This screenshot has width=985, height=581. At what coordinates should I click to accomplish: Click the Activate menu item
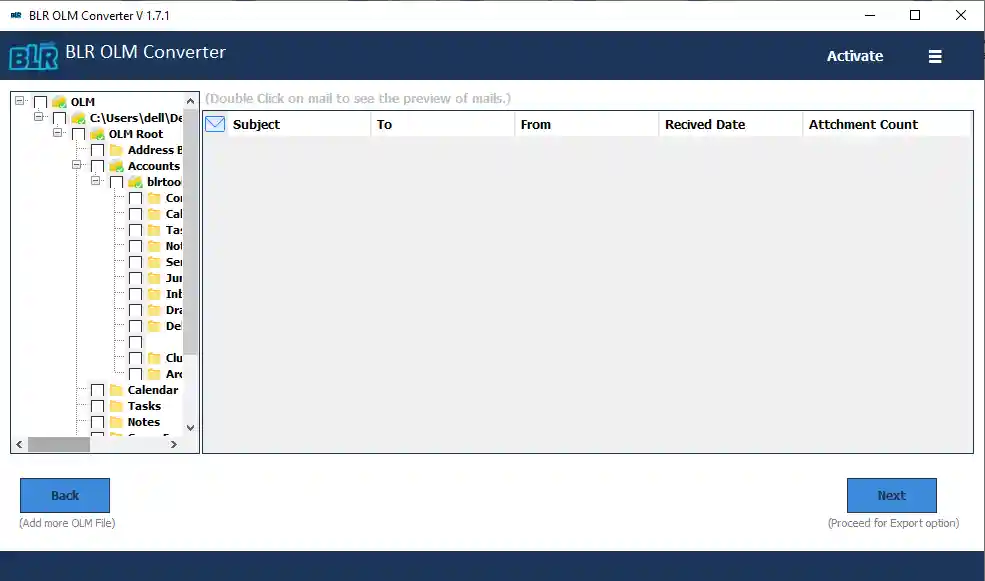(854, 57)
